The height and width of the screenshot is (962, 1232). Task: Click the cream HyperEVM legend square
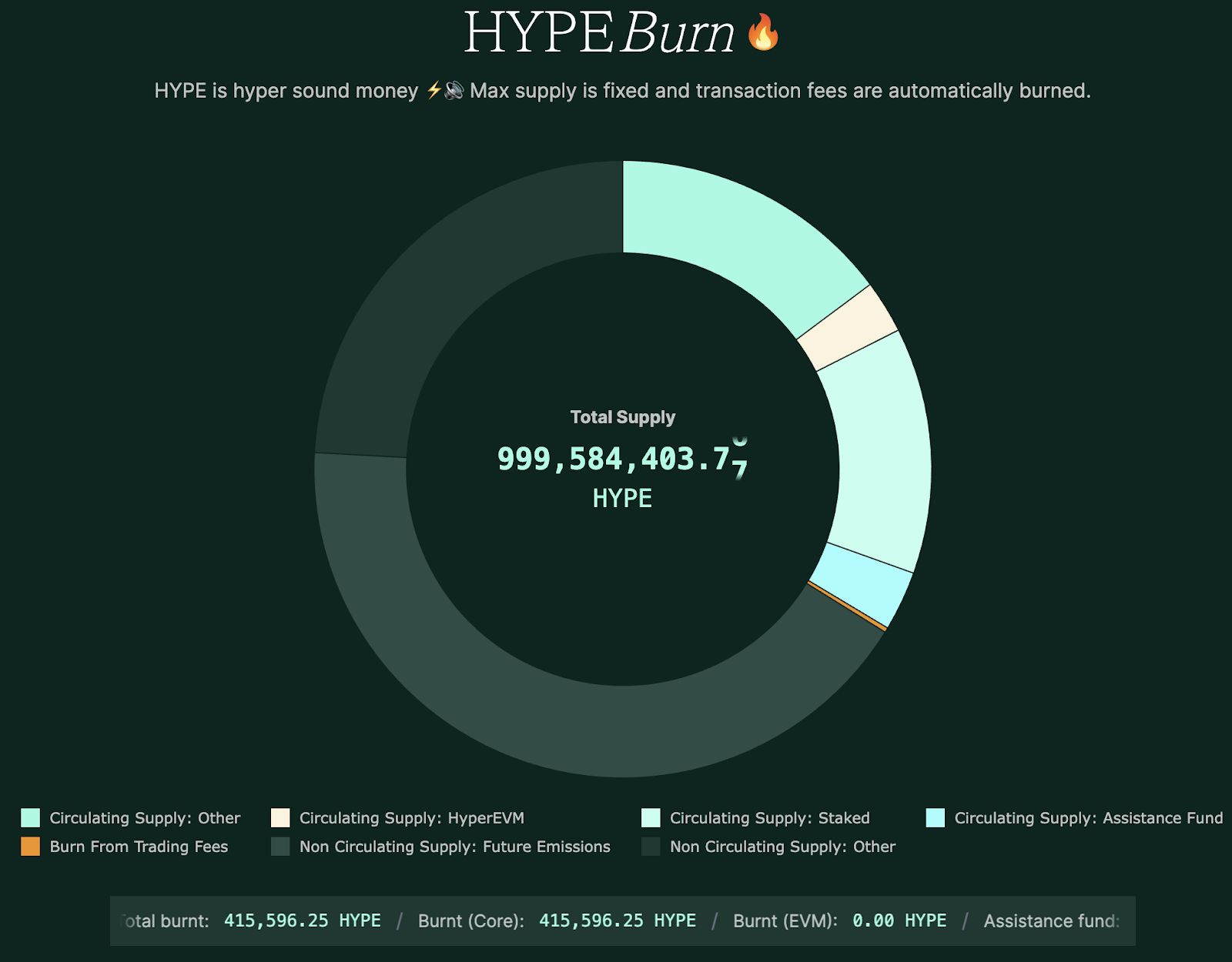(x=280, y=817)
